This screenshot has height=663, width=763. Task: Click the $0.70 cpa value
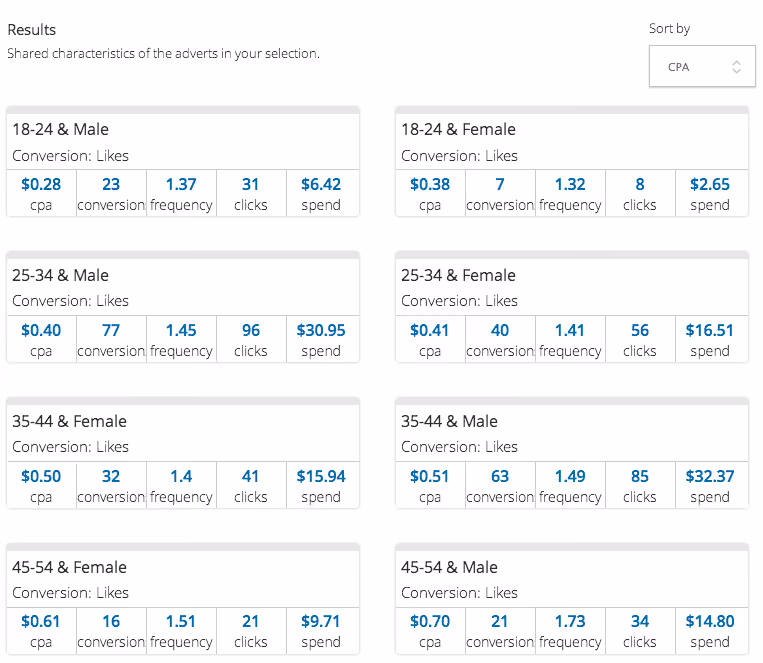pyautogui.click(x=430, y=621)
